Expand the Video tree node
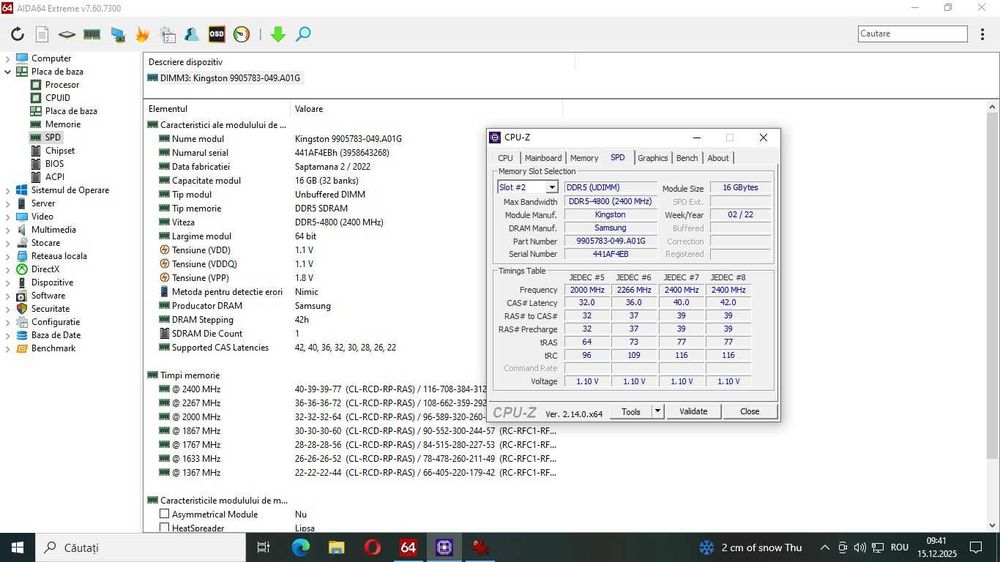The image size is (1000, 562). point(8,216)
